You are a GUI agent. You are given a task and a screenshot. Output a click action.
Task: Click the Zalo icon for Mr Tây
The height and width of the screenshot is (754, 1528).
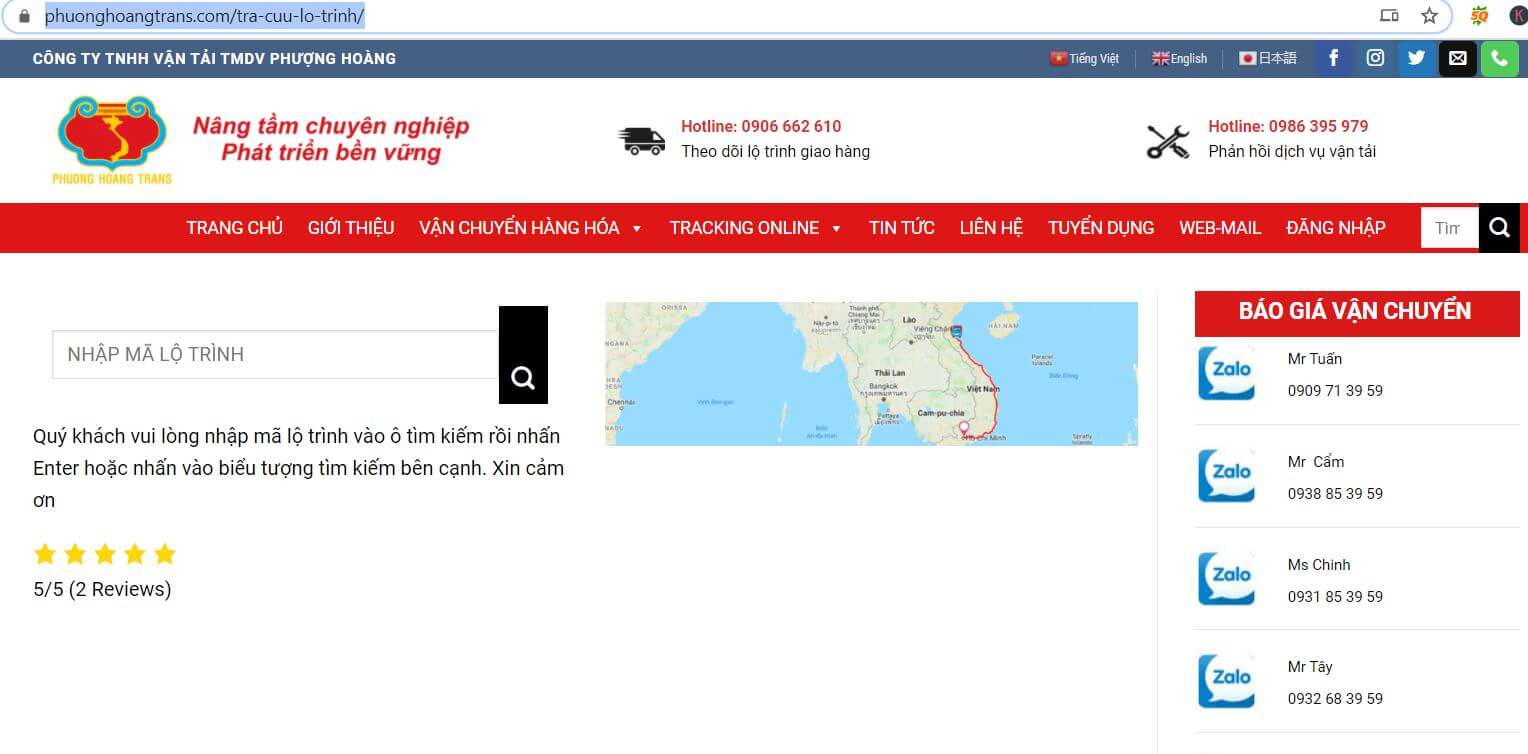1226,681
